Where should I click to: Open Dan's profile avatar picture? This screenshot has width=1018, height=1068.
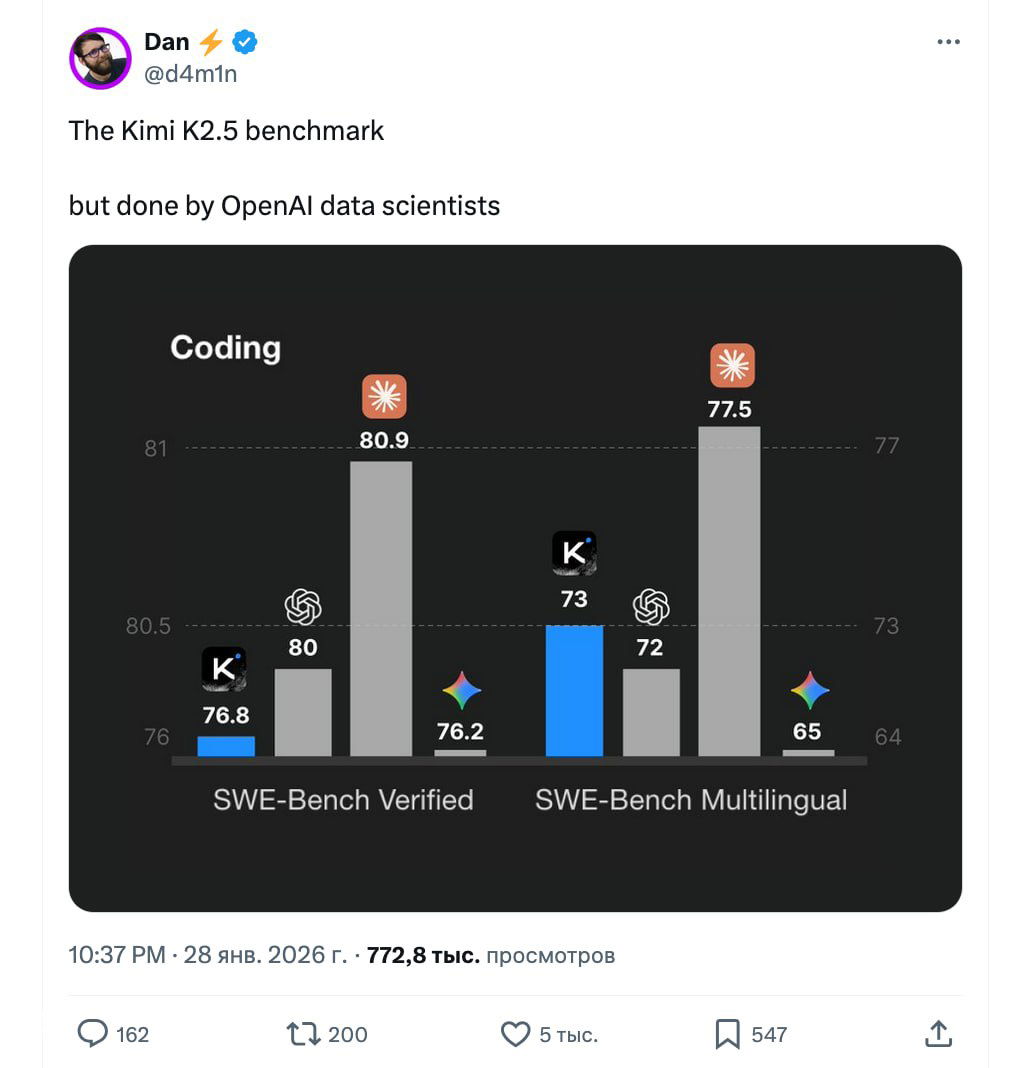click(100, 58)
